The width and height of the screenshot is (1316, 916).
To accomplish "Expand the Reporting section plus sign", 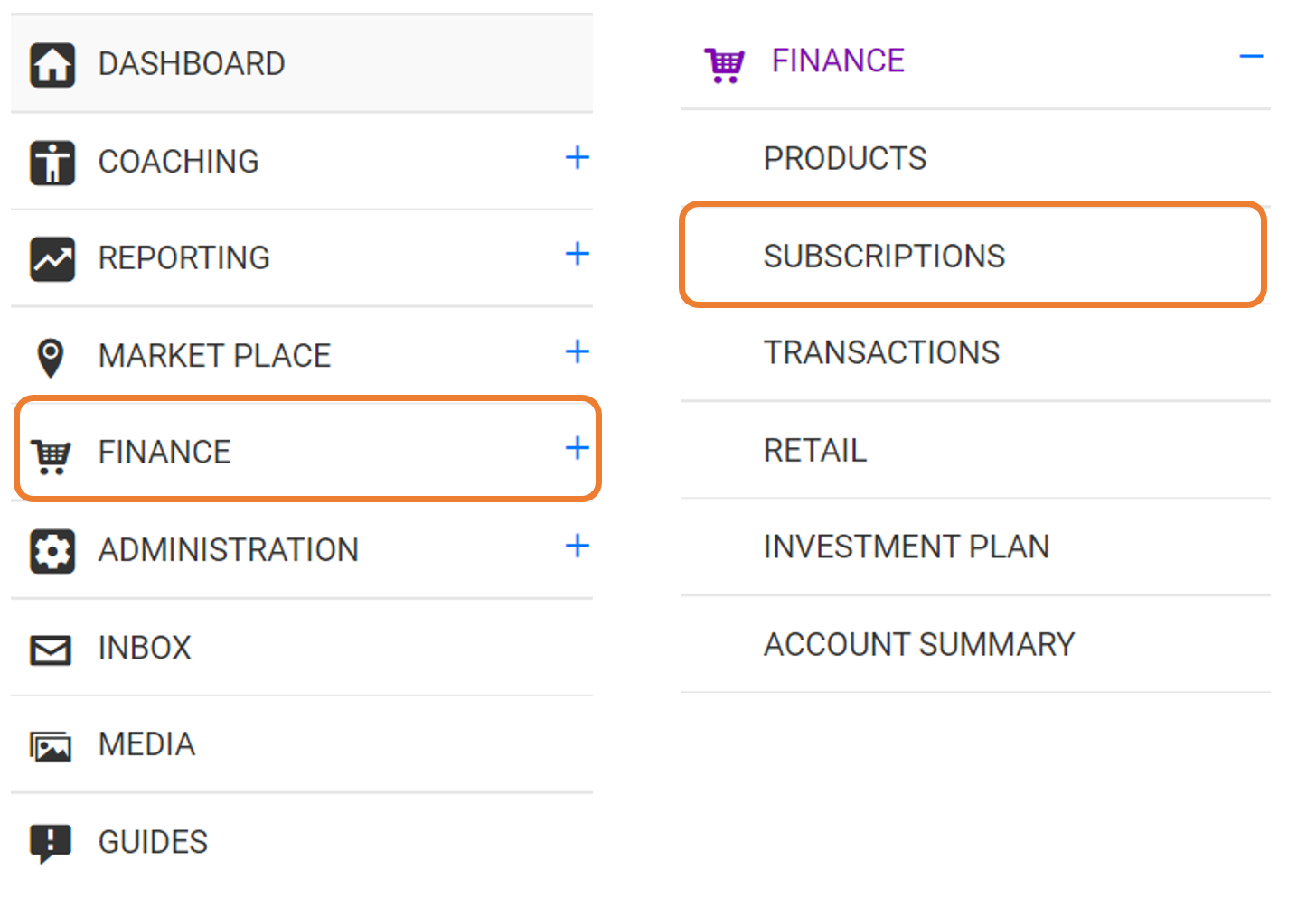I will coord(578,254).
